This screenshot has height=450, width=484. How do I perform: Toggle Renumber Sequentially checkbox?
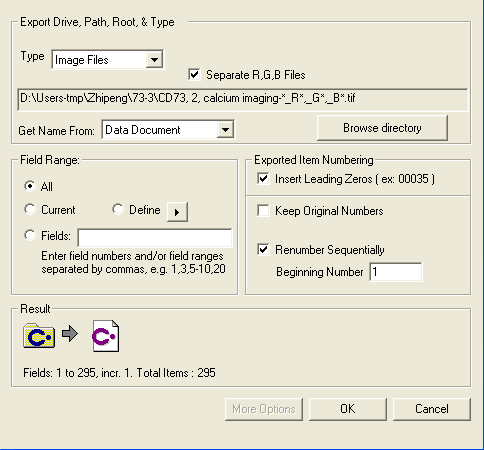263,249
